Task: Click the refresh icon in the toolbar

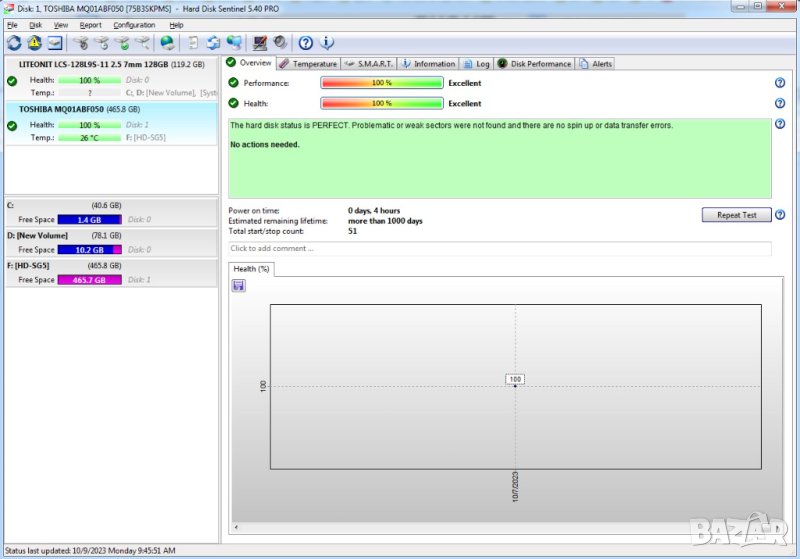Action: click(x=14, y=43)
